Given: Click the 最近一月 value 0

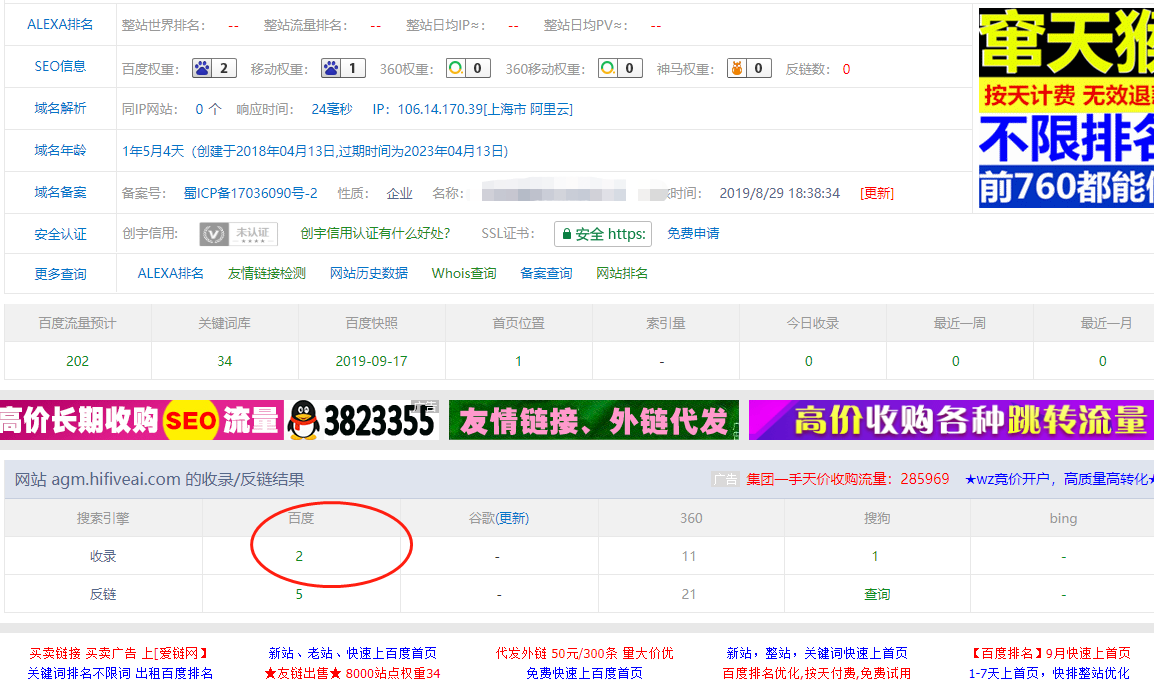Looking at the screenshot, I should point(1102,361).
